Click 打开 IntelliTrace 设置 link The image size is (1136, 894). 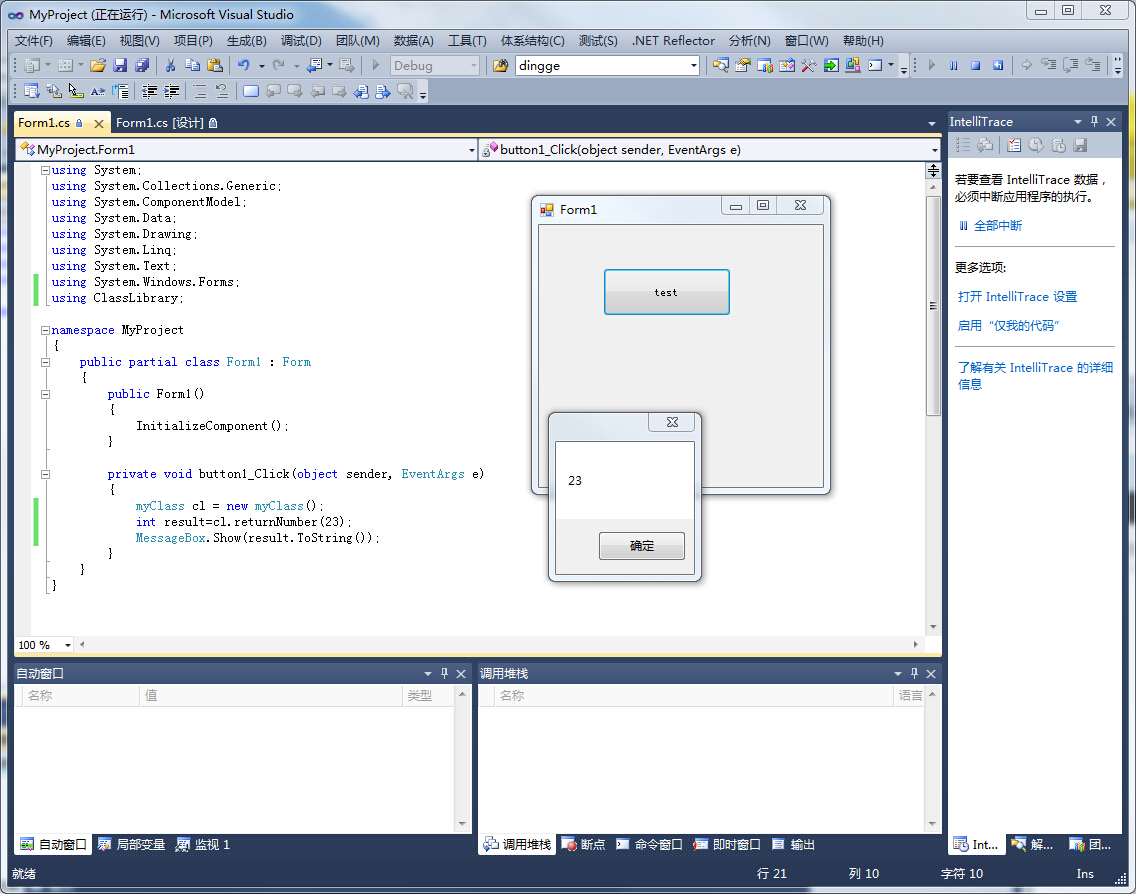click(1017, 297)
